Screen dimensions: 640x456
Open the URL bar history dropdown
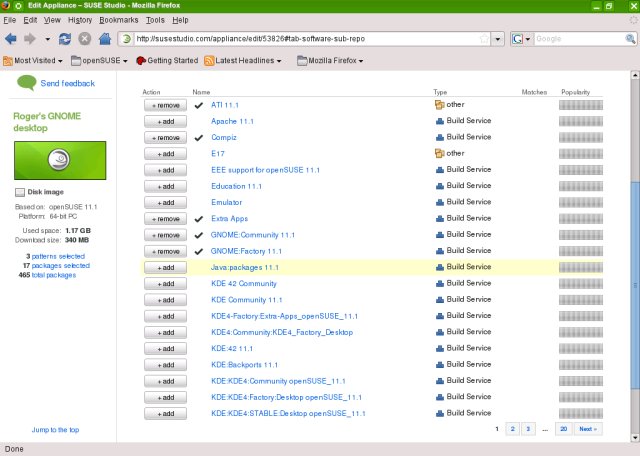tap(498, 39)
